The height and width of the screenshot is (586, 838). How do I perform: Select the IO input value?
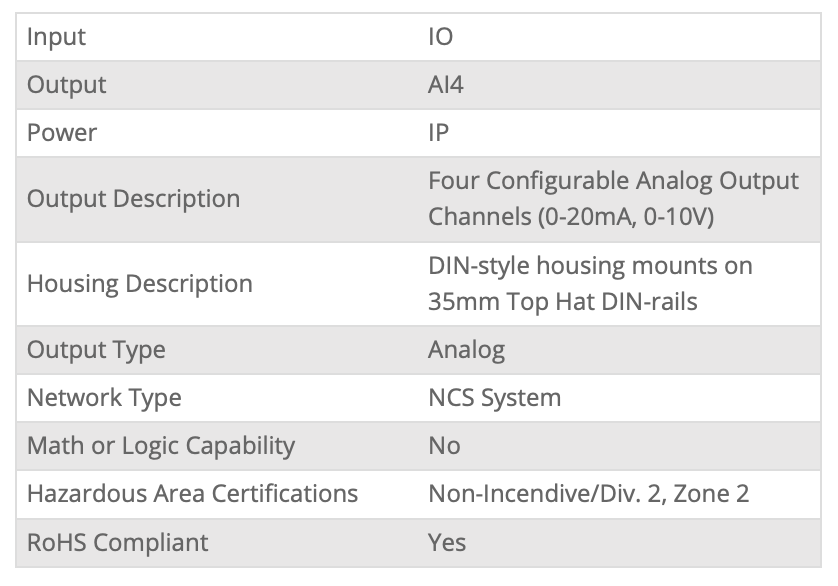click(440, 37)
